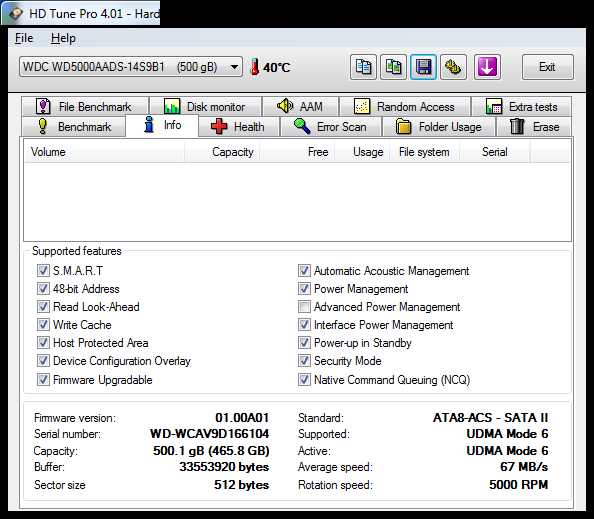This screenshot has width=594, height=519.
Task: Switch to the Benchmark tab
Action: pos(74,127)
